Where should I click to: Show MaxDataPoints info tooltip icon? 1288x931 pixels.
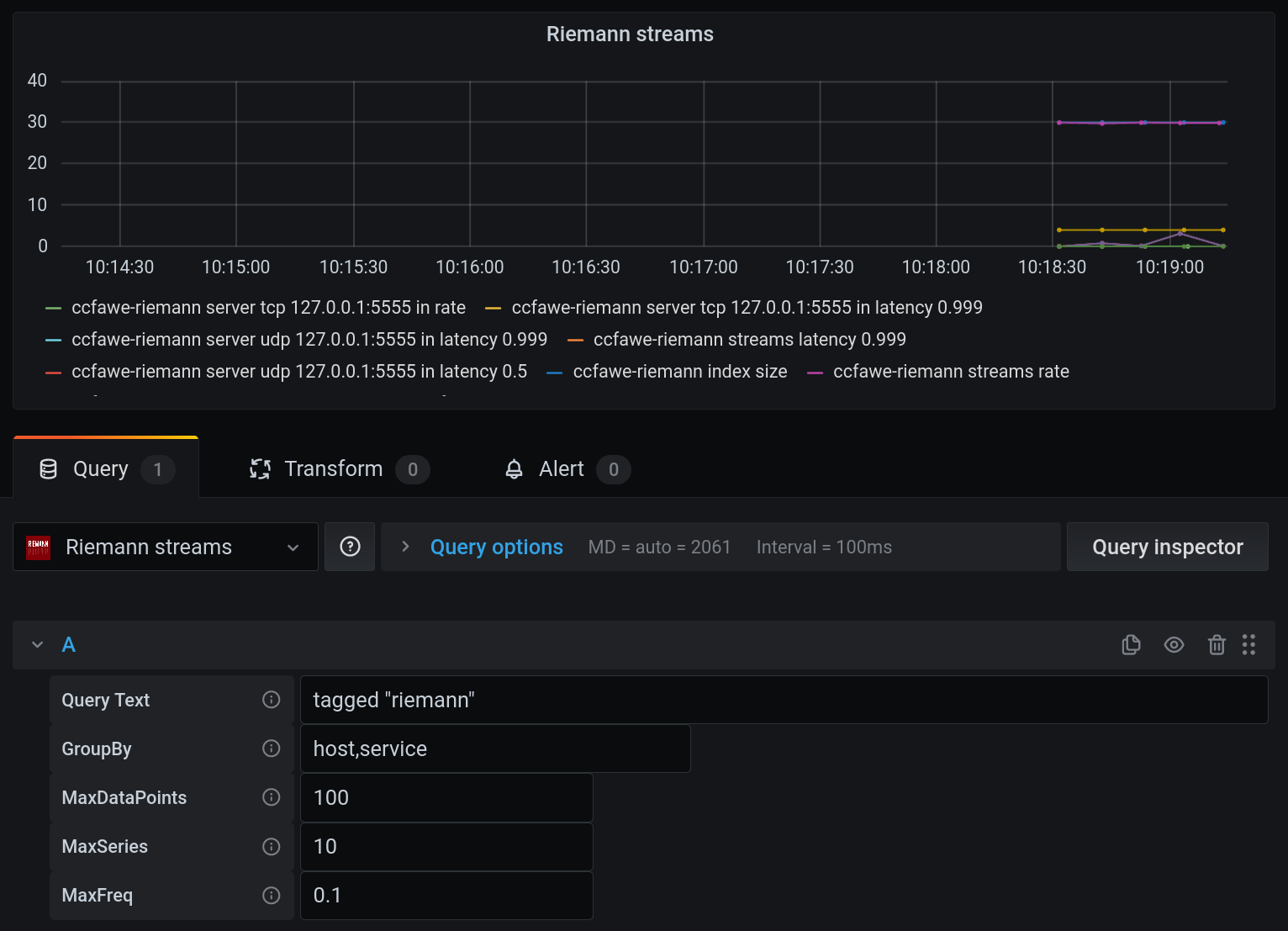271,797
